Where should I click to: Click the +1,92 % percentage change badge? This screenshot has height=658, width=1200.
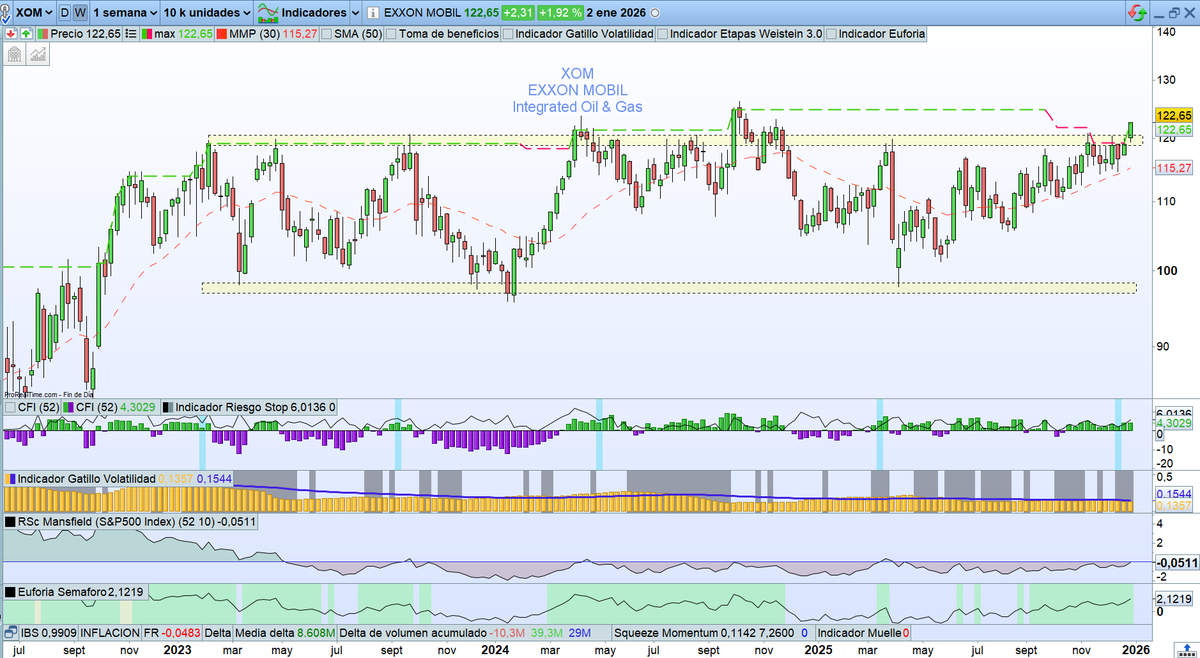[x=560, y=13]
